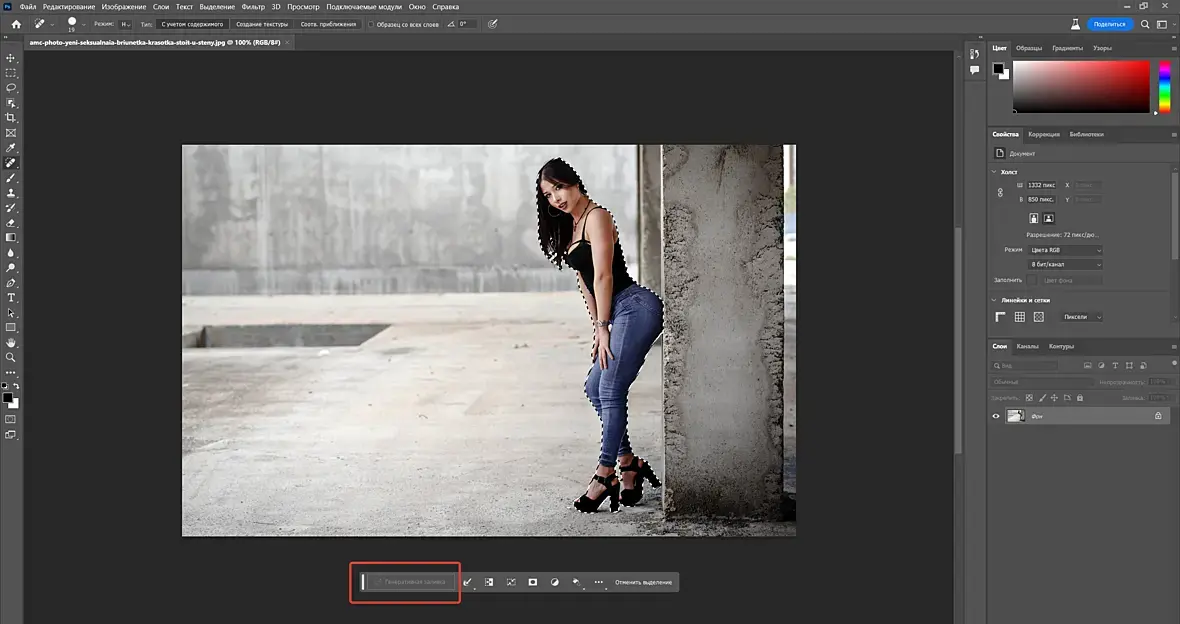
Task: Select the Zoom magnifier tool
Action: [x=11, y=357]
